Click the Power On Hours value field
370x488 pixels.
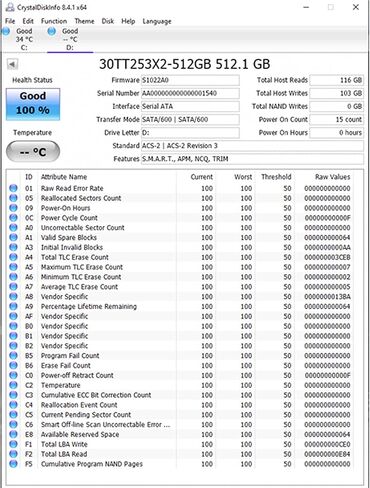(336, 132)
